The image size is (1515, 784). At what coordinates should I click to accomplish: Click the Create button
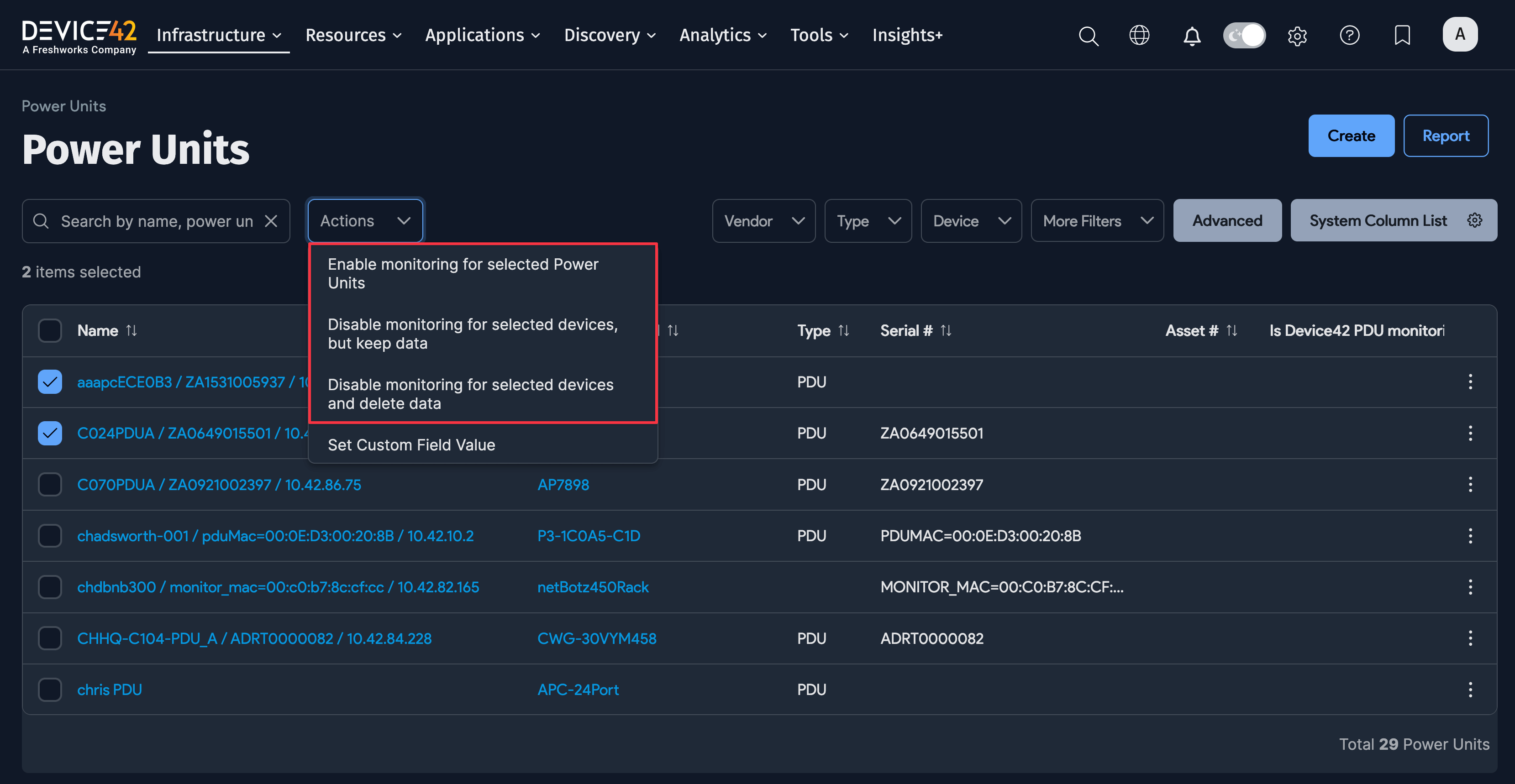click(1351, 136)
